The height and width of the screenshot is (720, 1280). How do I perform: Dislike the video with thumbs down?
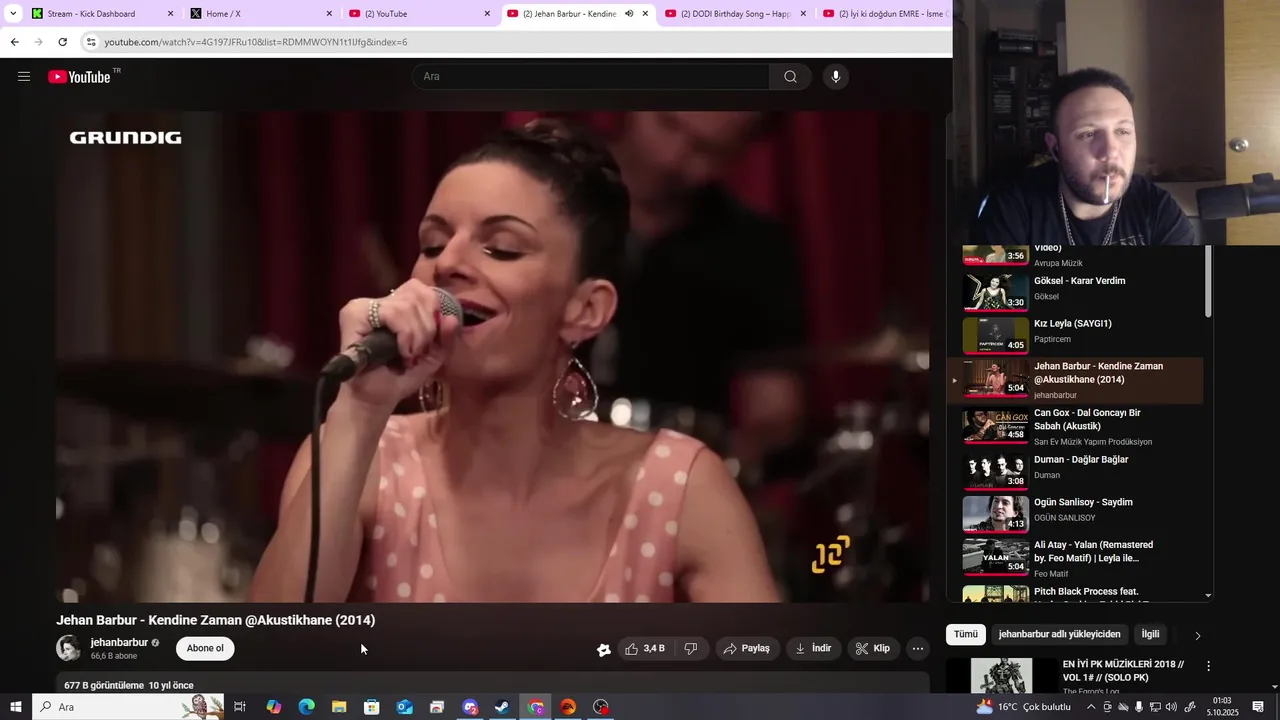click(690, 649)
